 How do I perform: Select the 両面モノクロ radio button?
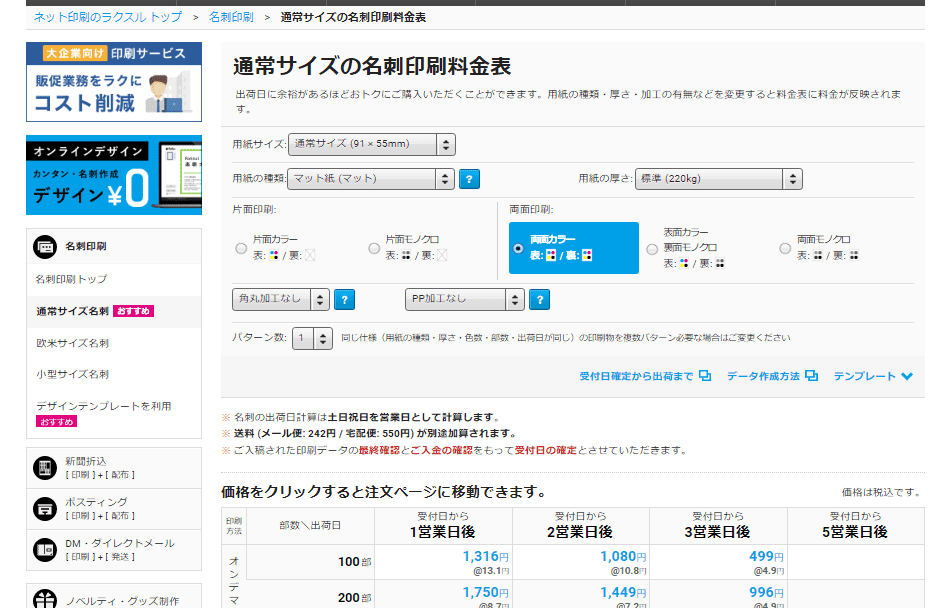(785, 248)
